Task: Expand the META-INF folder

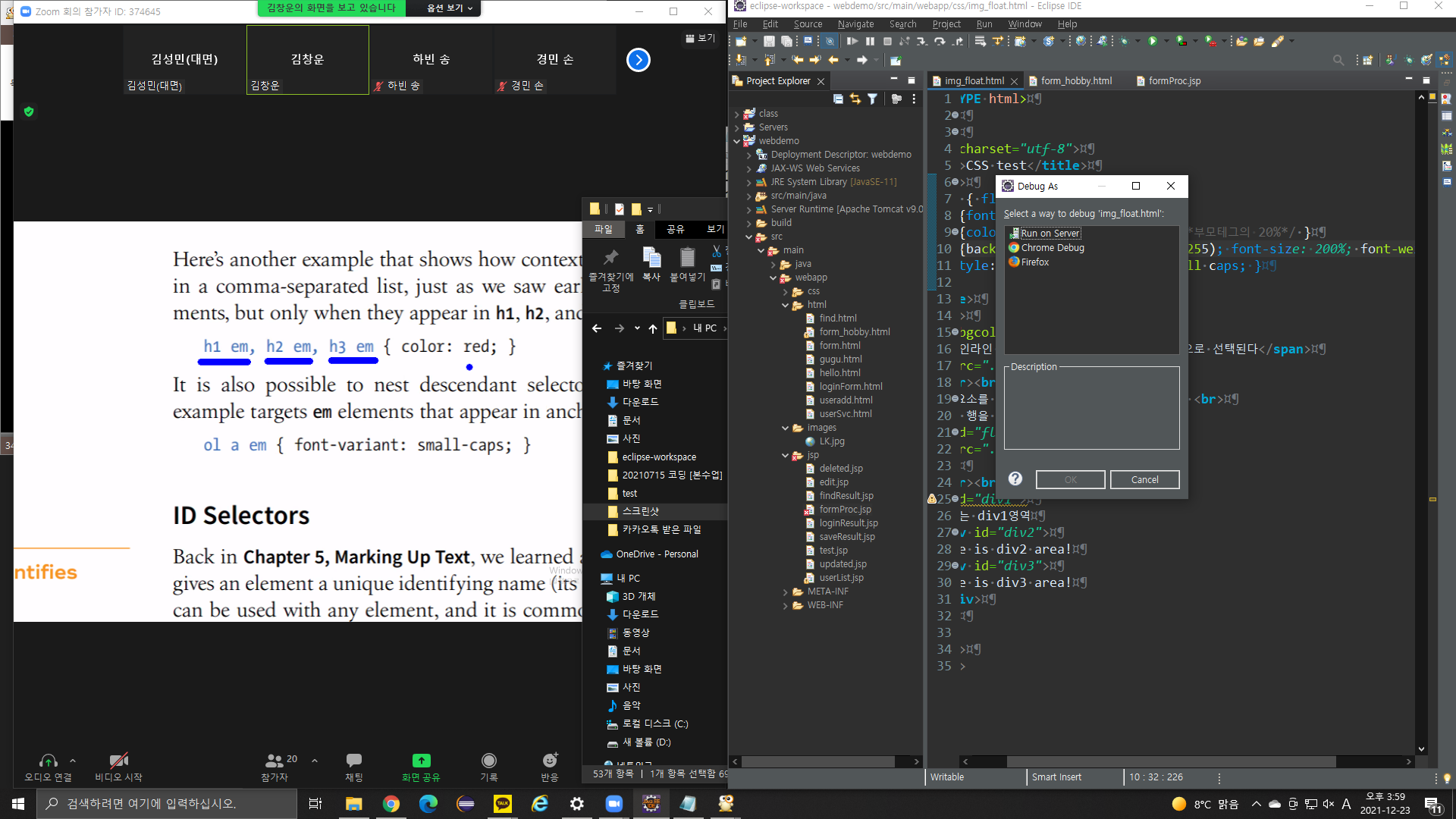Action: (x=786, y=591)
